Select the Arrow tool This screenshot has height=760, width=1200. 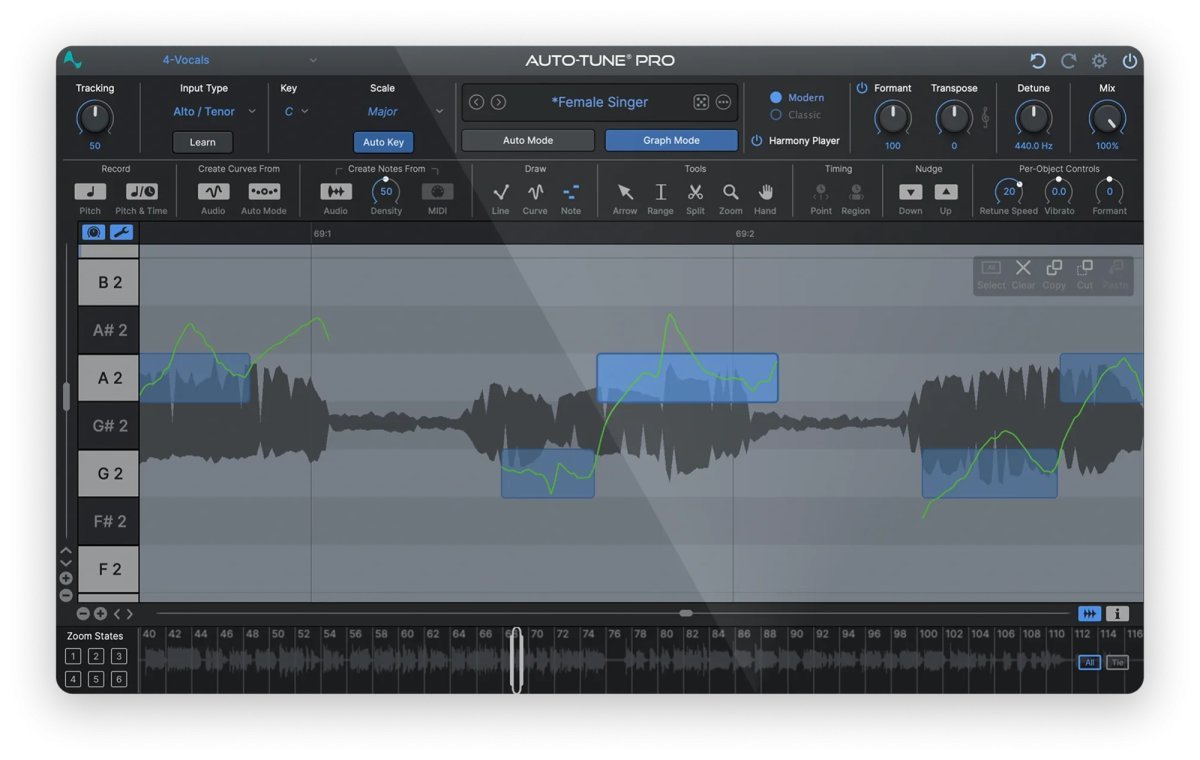tap(625, 192)
